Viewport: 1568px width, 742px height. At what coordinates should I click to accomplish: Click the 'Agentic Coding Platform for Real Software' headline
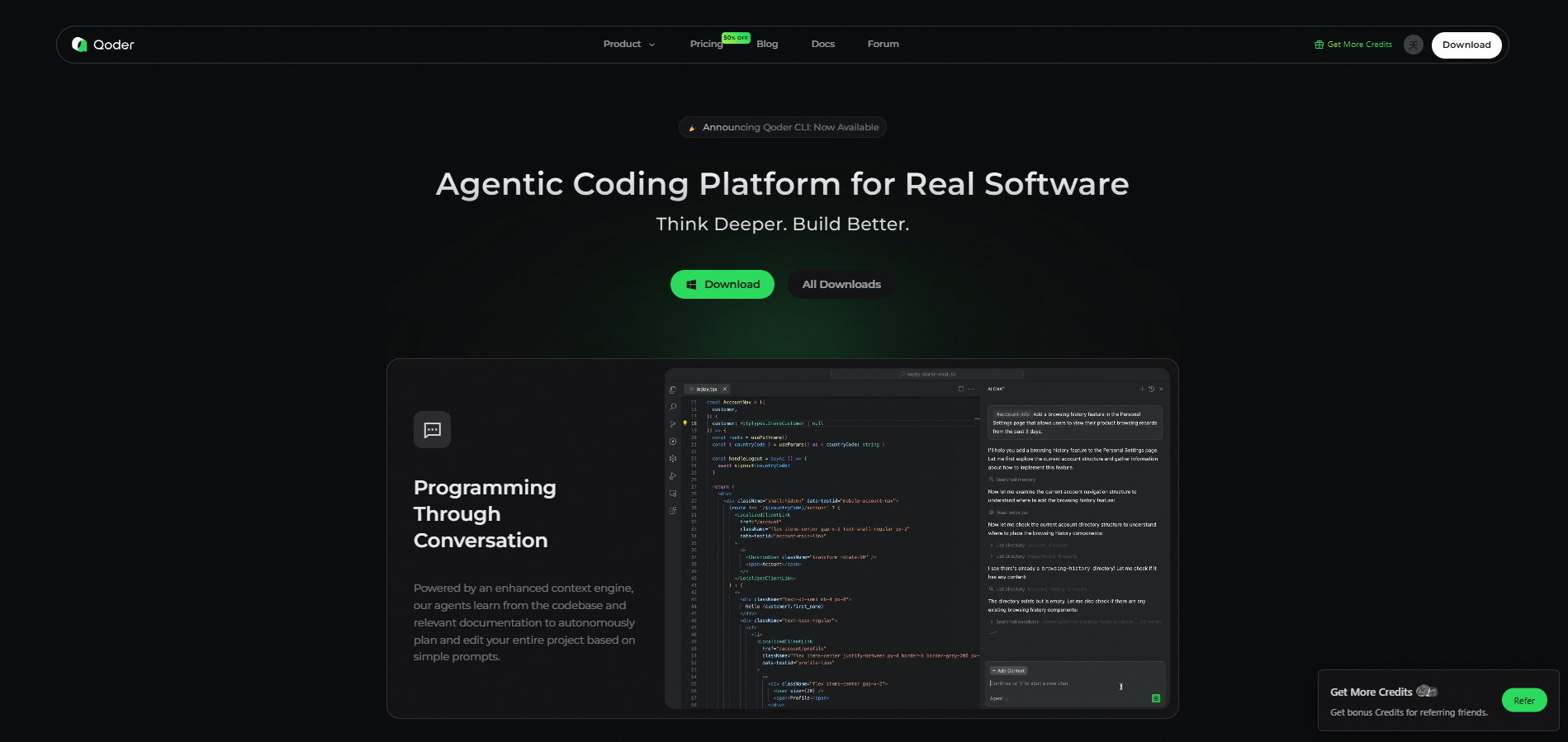pyautogui.click(x=783, y=183)
